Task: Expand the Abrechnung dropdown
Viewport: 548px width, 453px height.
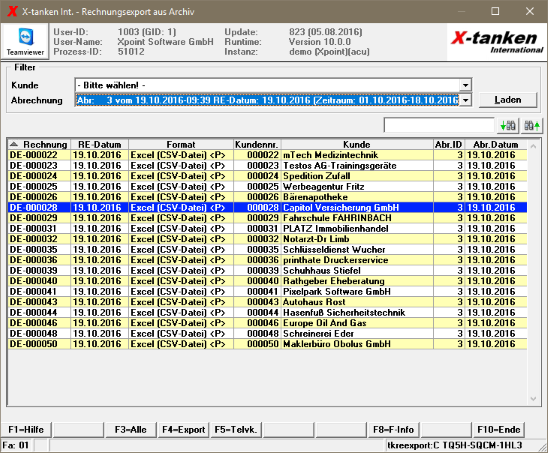Action: (x=465, y=100)
